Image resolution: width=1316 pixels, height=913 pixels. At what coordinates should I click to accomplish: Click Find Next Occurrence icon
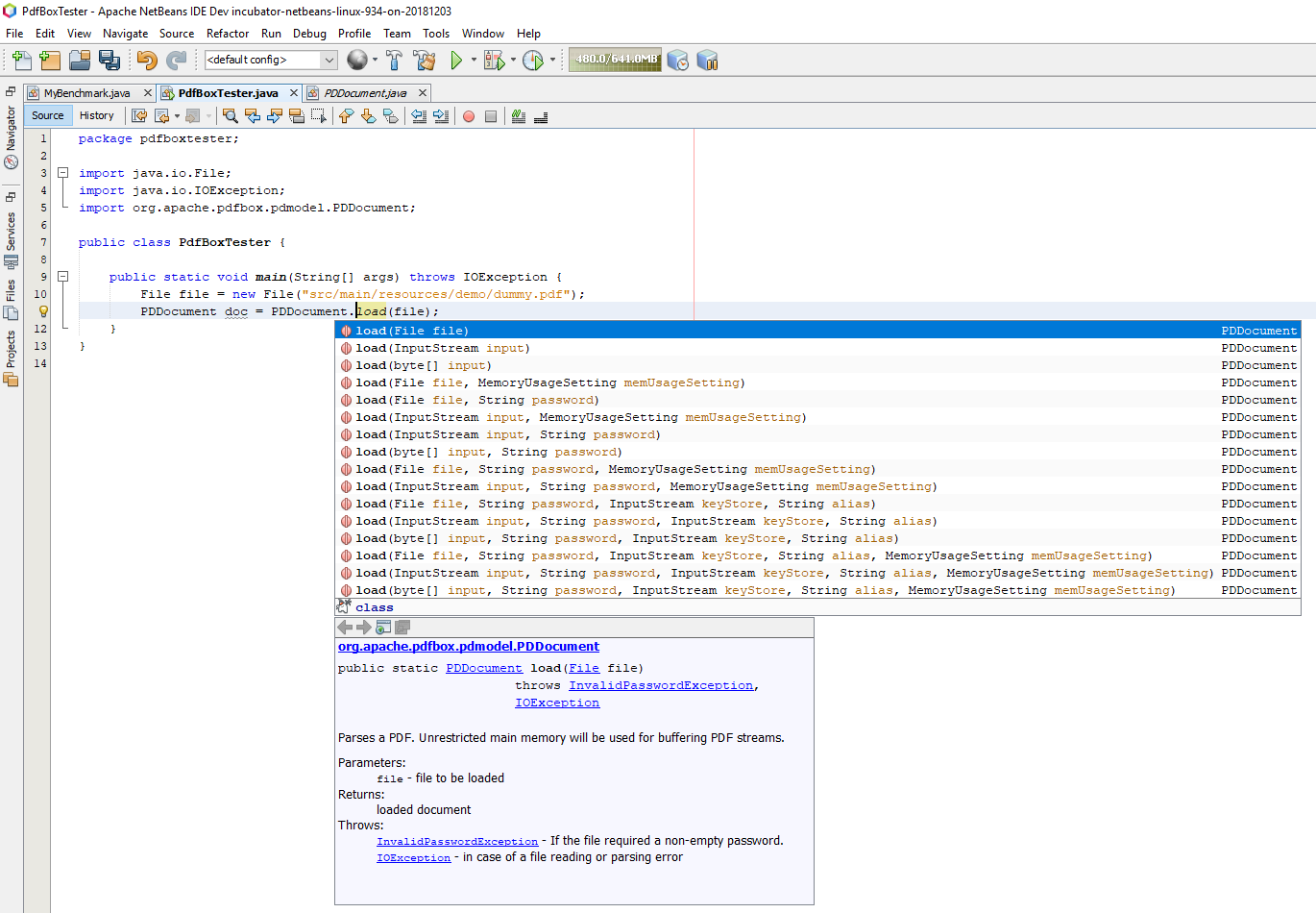(x=275, y=115)
